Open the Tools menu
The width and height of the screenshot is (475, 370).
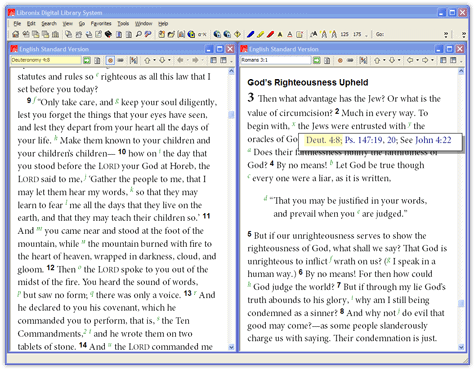(123, 24)
